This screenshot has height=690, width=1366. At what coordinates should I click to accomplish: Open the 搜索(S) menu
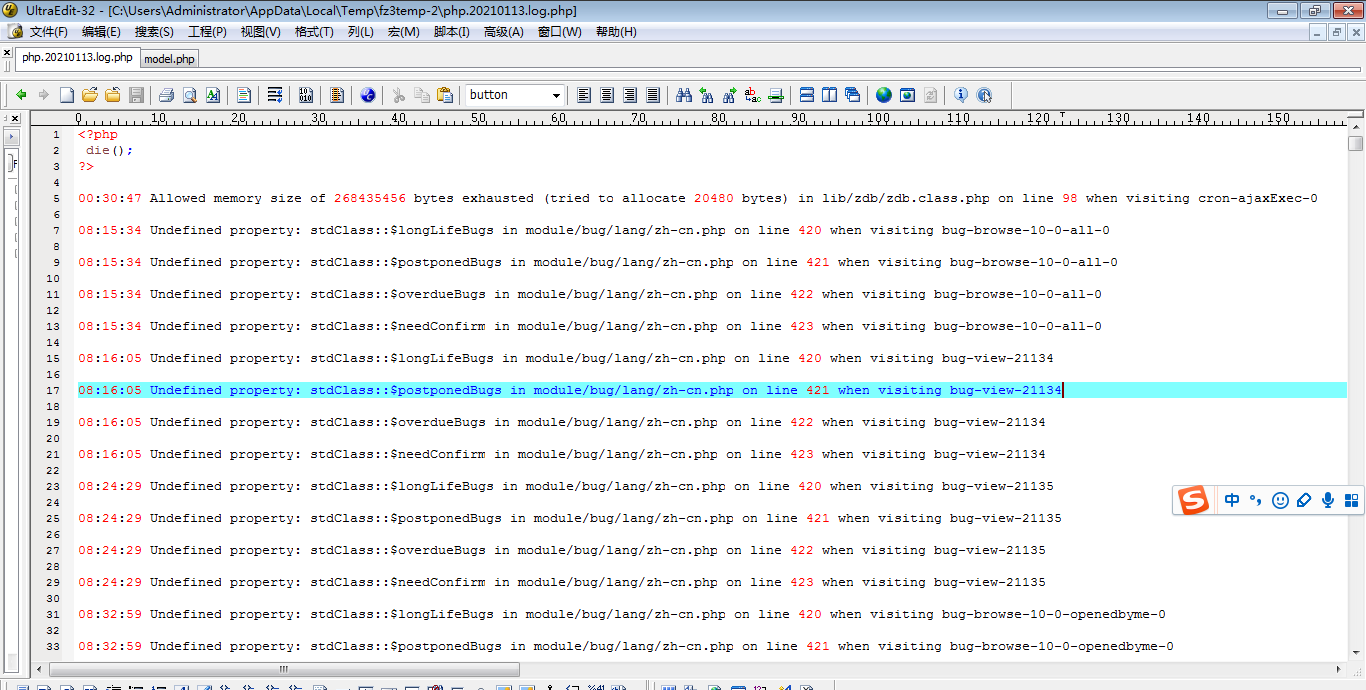tap(154, 32)
